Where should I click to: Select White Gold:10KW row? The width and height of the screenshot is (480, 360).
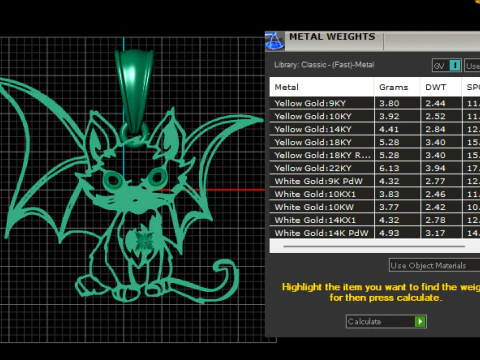coord(375,207)
